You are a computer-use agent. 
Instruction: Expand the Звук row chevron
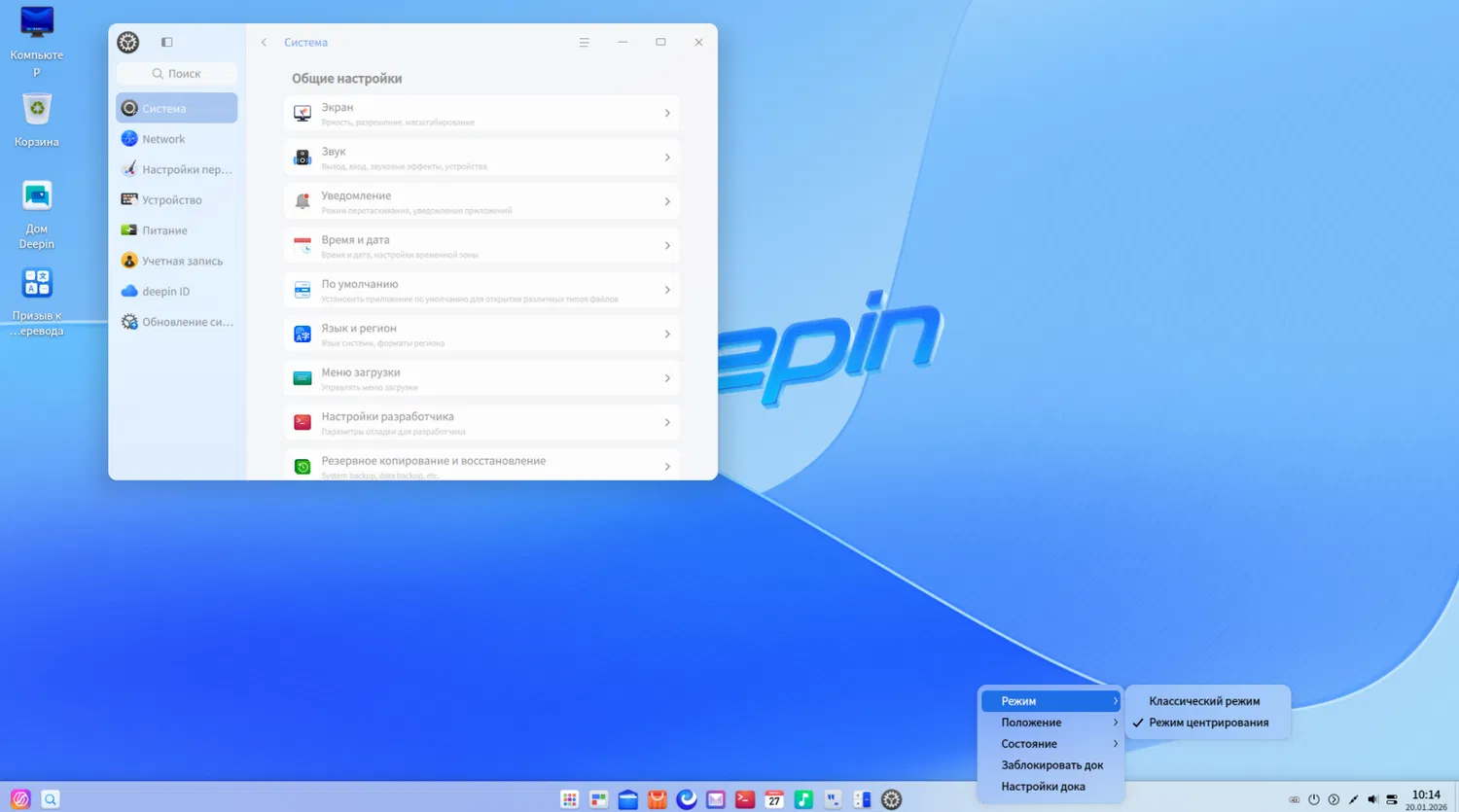667,158
